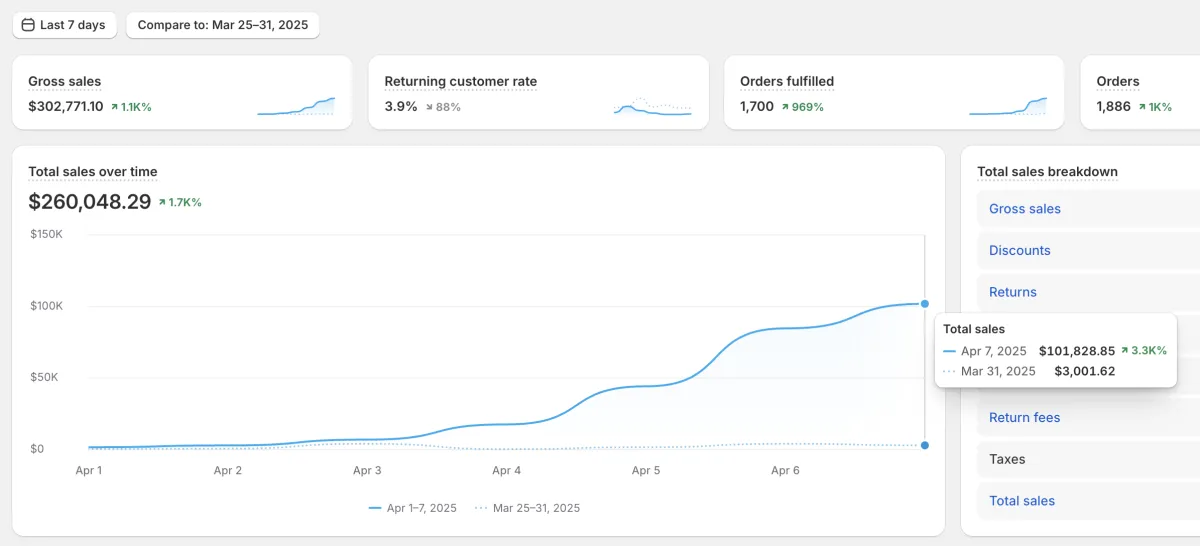Click the Apr 1 x-axis label

[x=89, y=470]
